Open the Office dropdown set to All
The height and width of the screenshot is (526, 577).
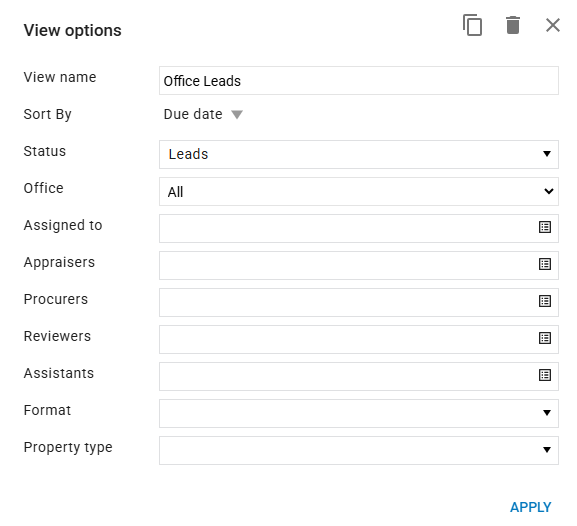pyautogui.click(x=359, y=191)
